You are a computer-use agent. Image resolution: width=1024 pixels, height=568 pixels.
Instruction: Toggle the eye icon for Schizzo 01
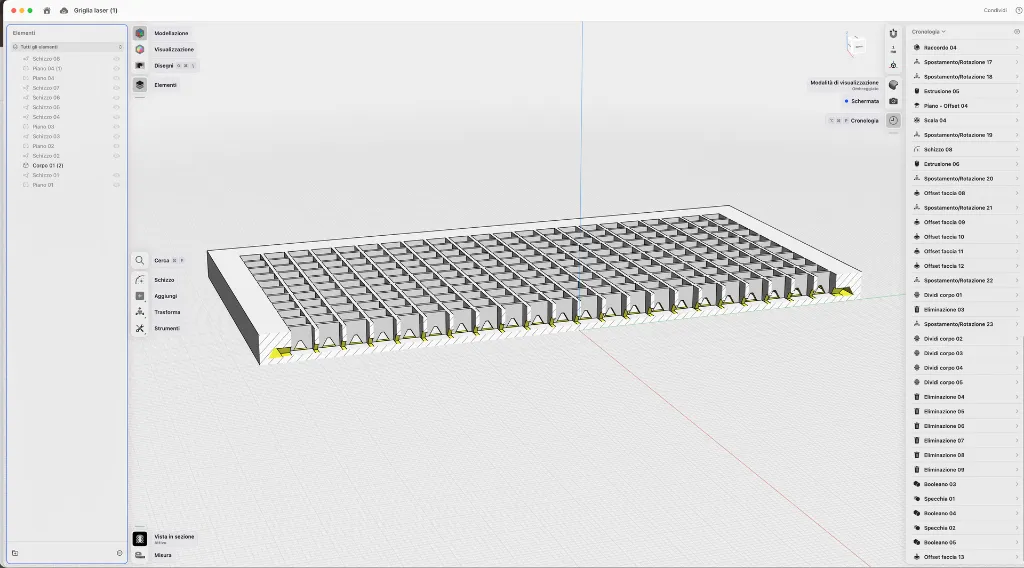(116, 175)
